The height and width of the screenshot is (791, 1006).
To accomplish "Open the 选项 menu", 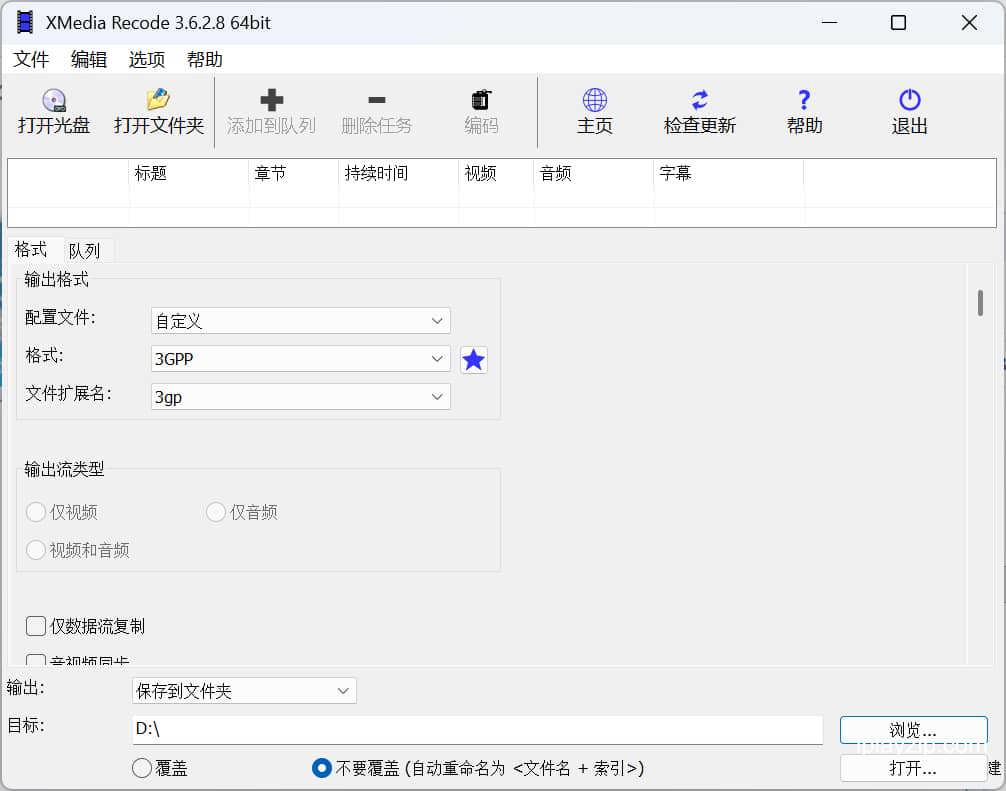I will point(146,60).
